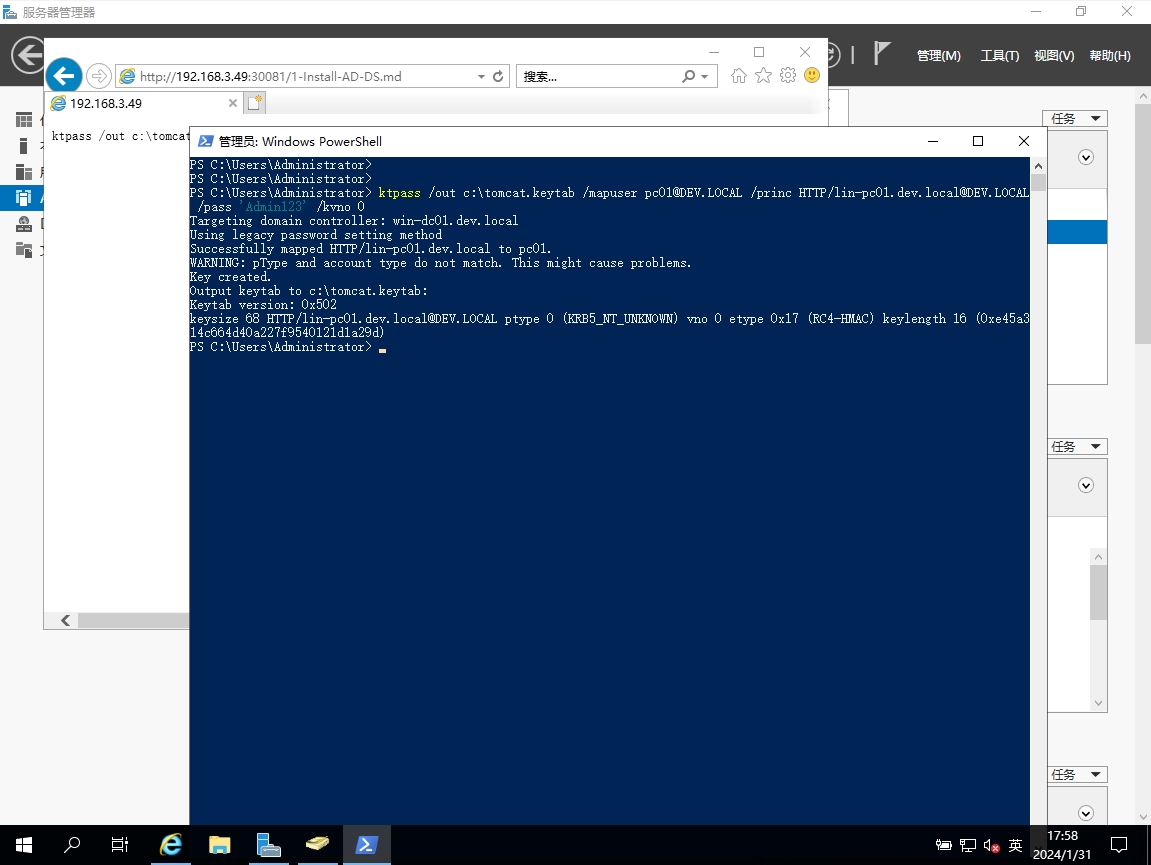This screenshot has height=865, width=1151.
Task: Open the top 任务 dropdown
Action: (x=1075, y=118)
